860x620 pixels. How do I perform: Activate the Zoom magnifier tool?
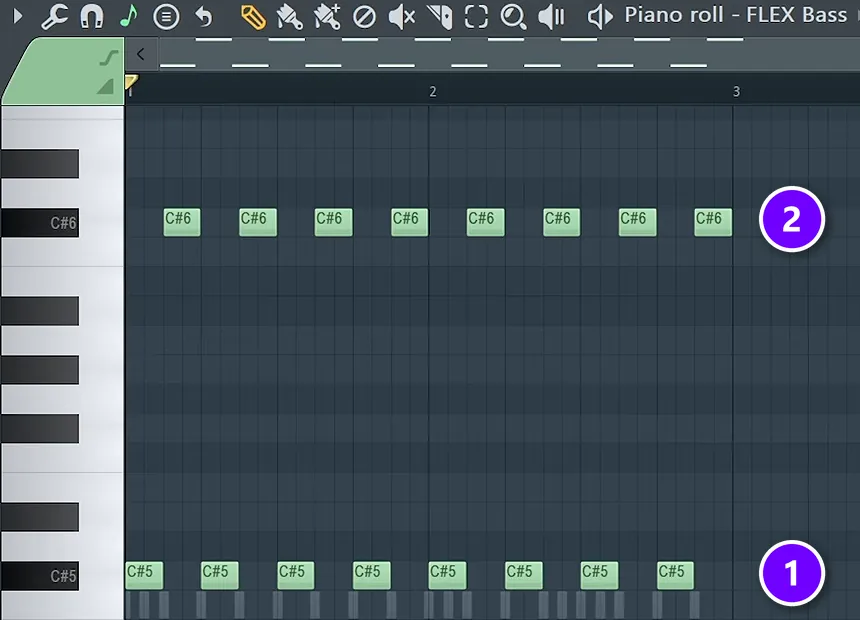[513, 17]
